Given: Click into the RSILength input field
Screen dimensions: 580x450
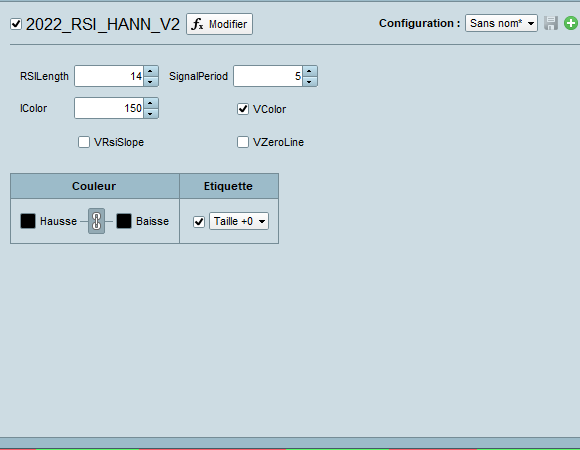Looking at the screenshot, I should [x=109, y=76].
